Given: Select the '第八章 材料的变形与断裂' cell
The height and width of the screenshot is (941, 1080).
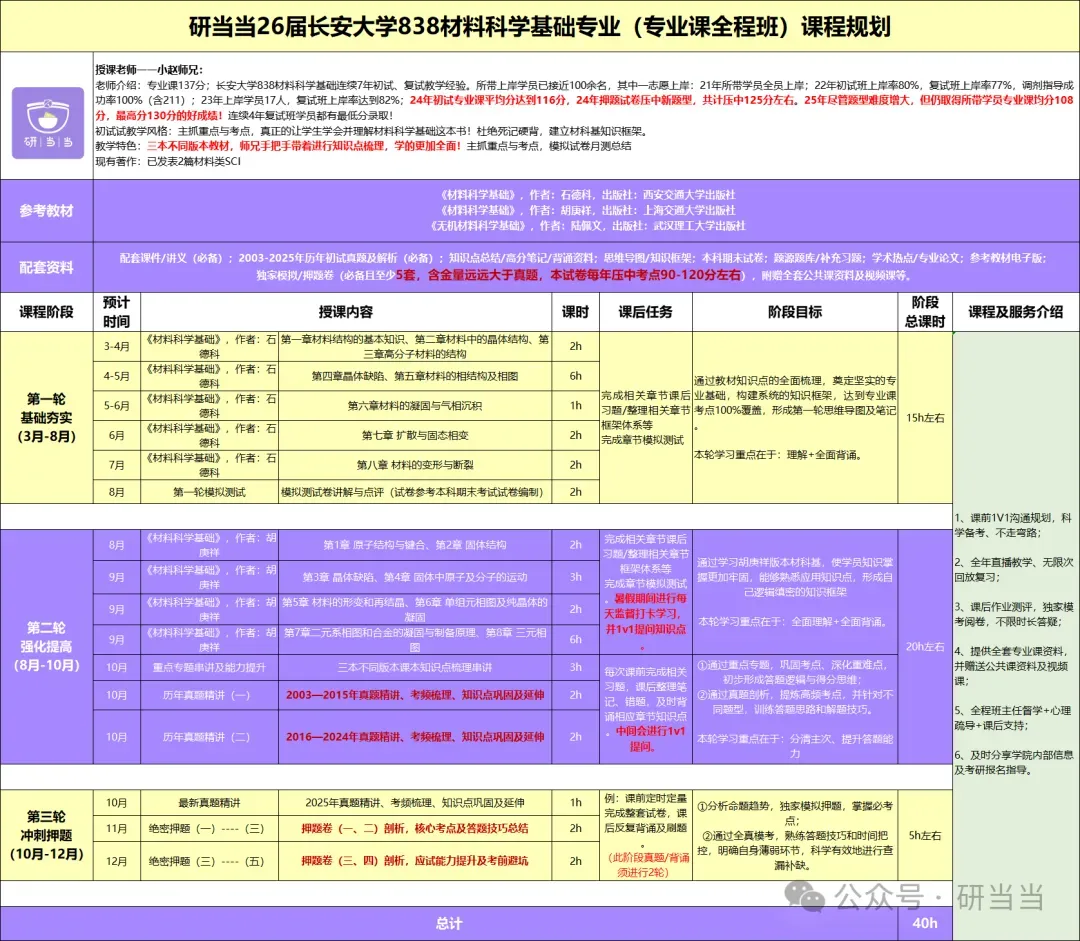Looking at the screenshot, I should click(415, 465).
